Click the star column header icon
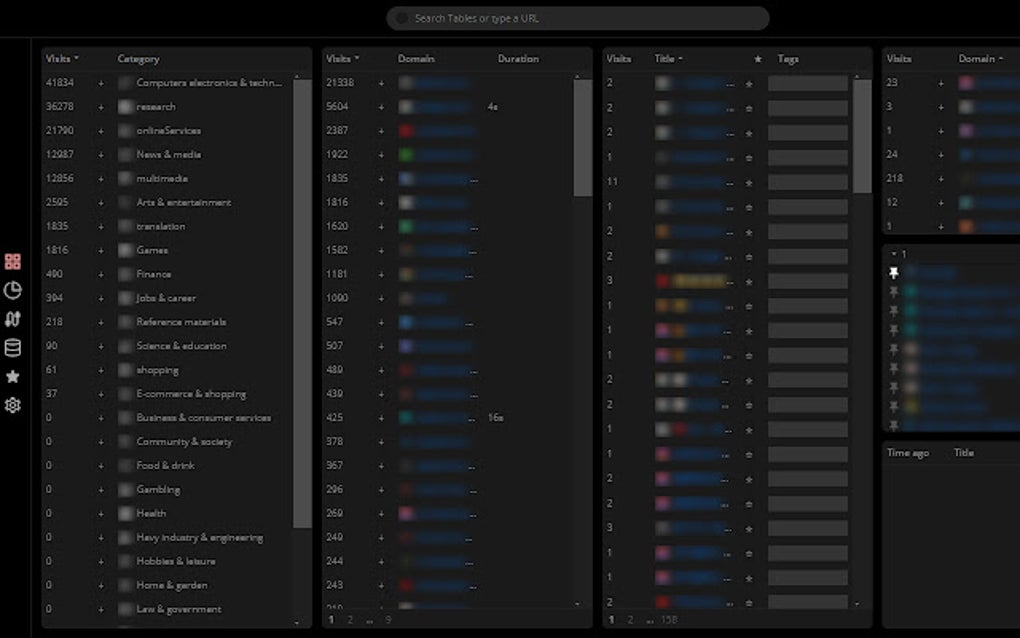Viewport: 1020px width, 638px height. tap(757, 59)
